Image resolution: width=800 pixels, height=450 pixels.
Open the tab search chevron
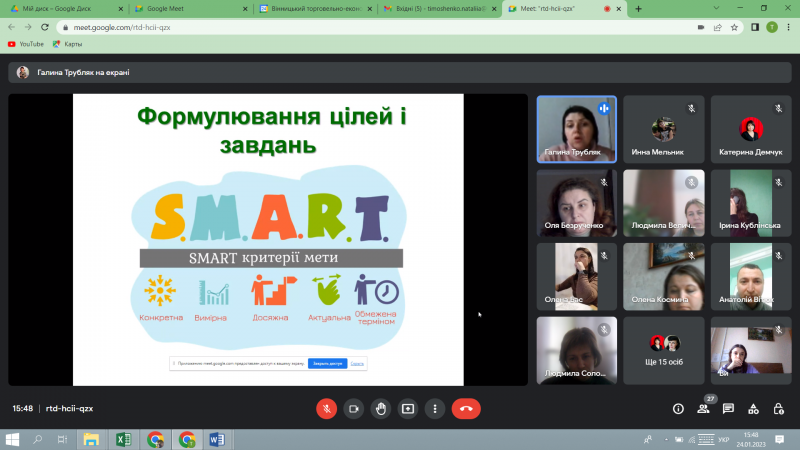(x=716, y=8)
